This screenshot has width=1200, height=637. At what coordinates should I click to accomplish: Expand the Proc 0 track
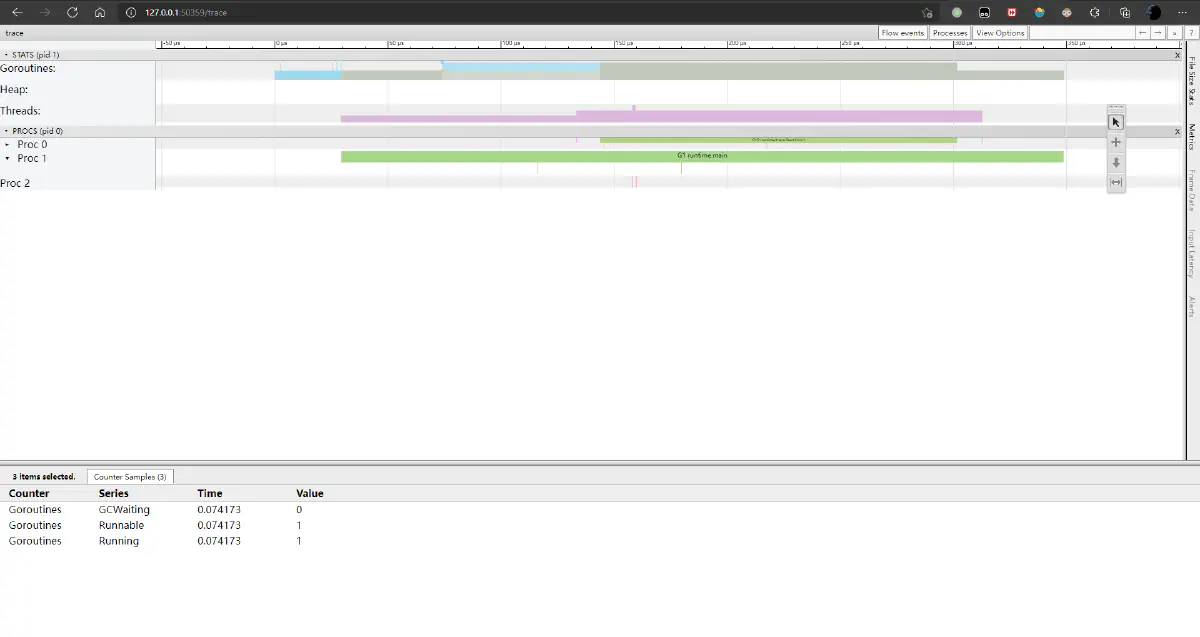pyautogui.click(x=8, y=145)
